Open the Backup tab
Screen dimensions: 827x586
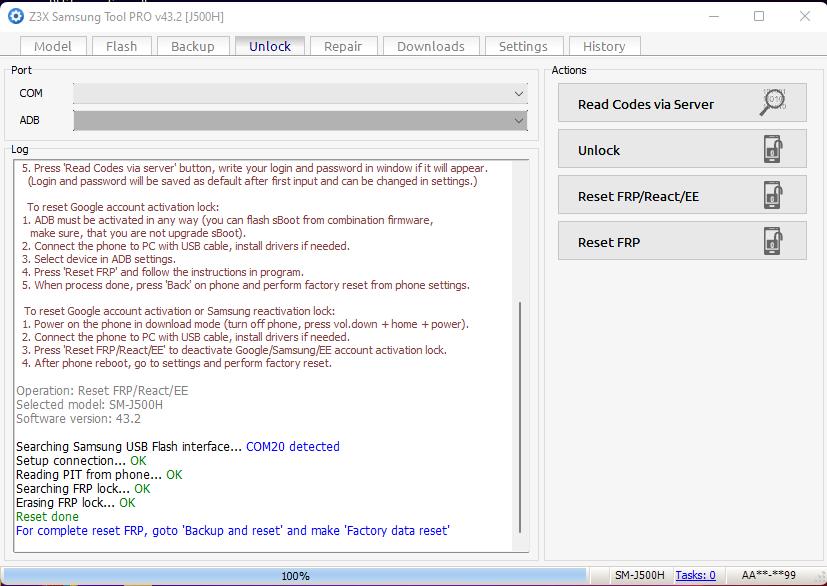(x=193, y=46)
